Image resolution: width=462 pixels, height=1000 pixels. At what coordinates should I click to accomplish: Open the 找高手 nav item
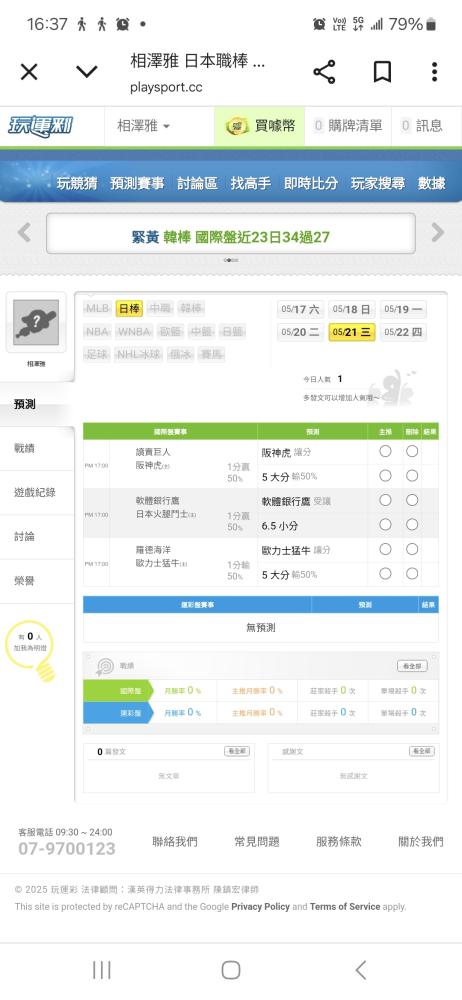point(251,184)
